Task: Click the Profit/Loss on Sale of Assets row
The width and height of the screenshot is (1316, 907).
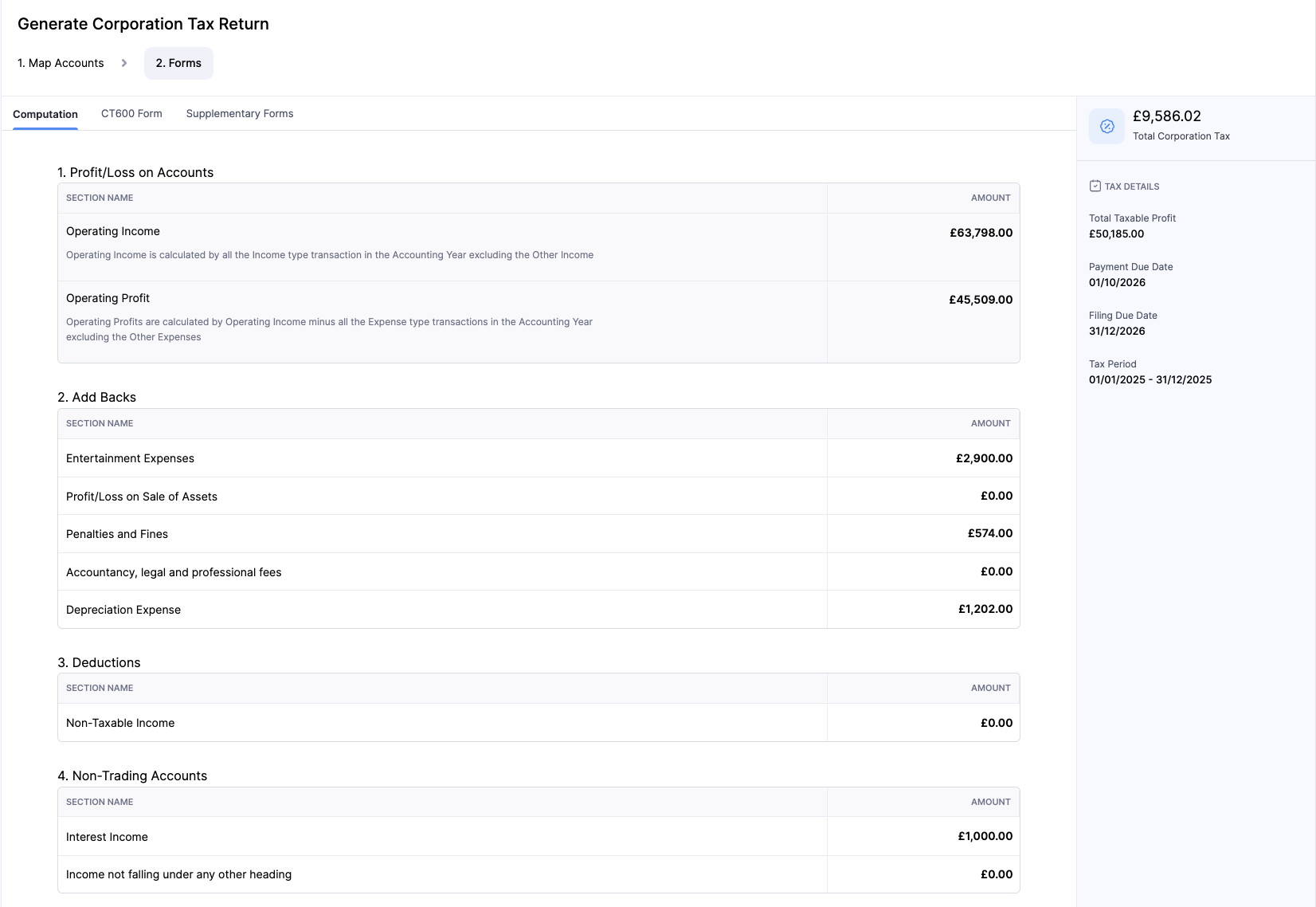Action: click(142, 497)
